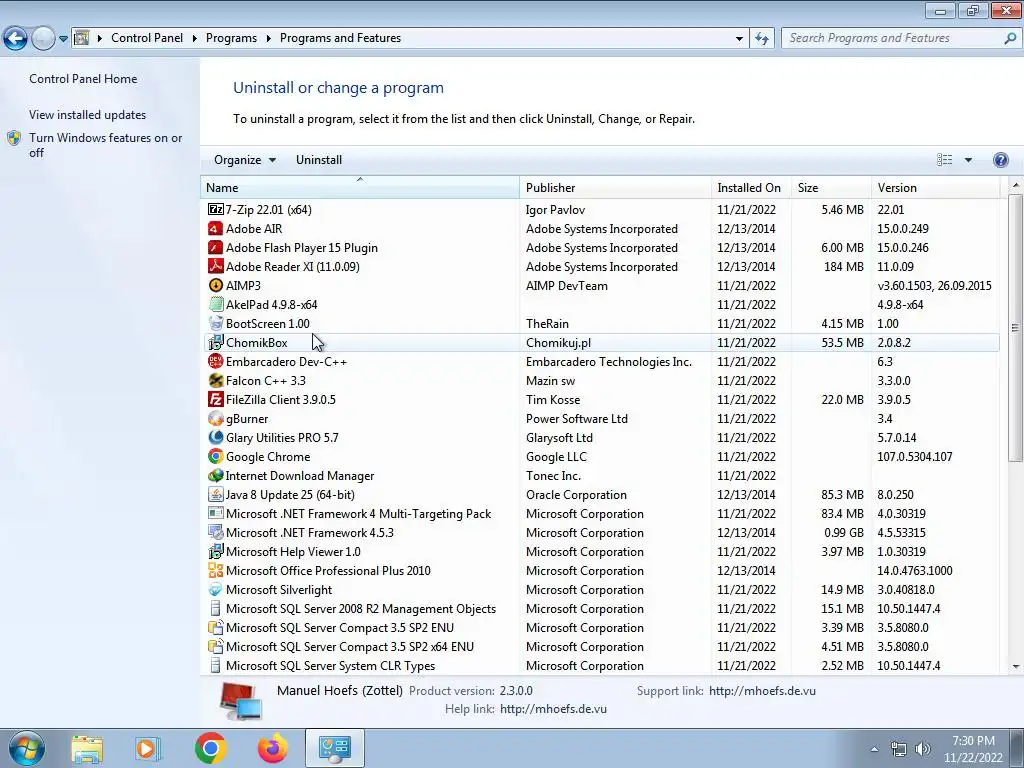
Task: Open the help question mark button
Action: click(x=1000, y=160)
